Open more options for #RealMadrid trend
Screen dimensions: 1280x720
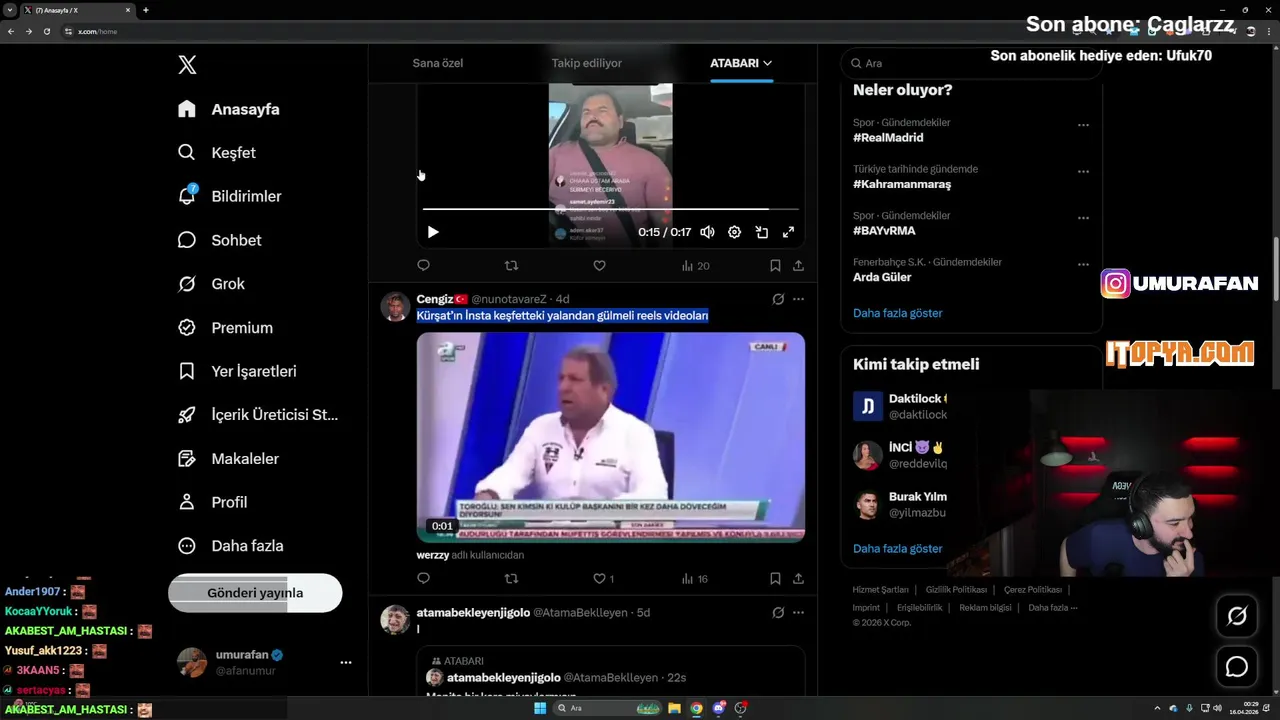point(1083,125)
